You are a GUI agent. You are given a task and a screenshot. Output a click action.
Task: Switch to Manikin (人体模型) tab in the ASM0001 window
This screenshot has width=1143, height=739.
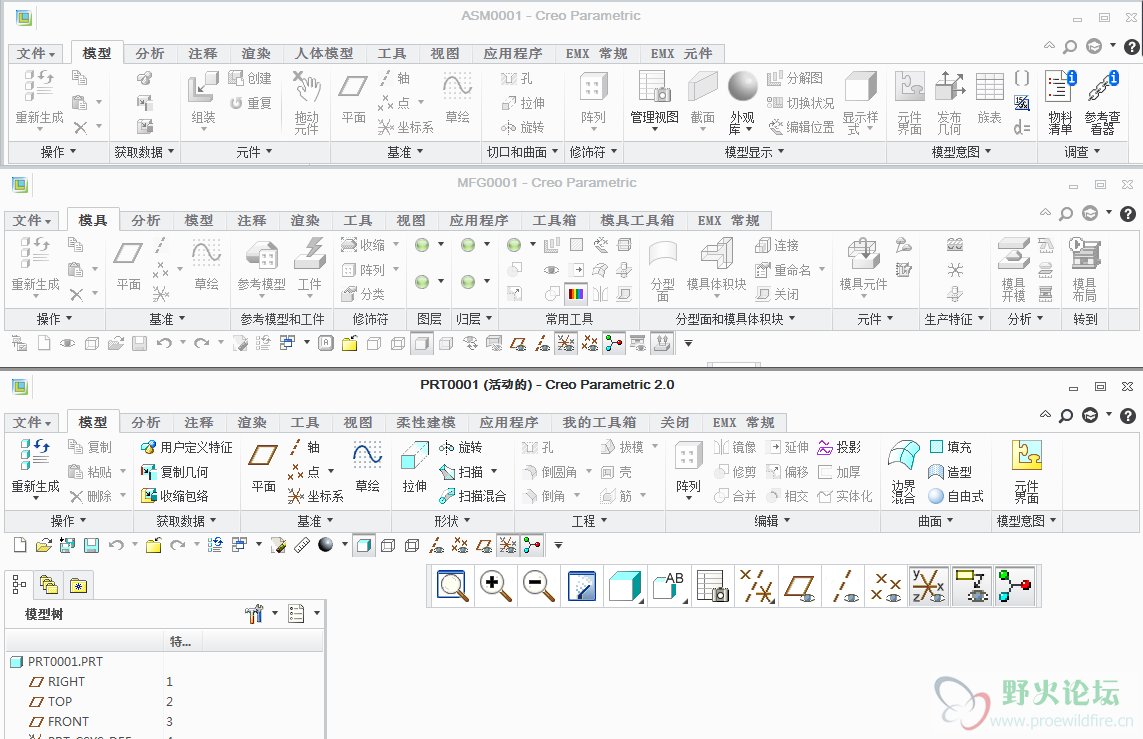tap(324, 54)
